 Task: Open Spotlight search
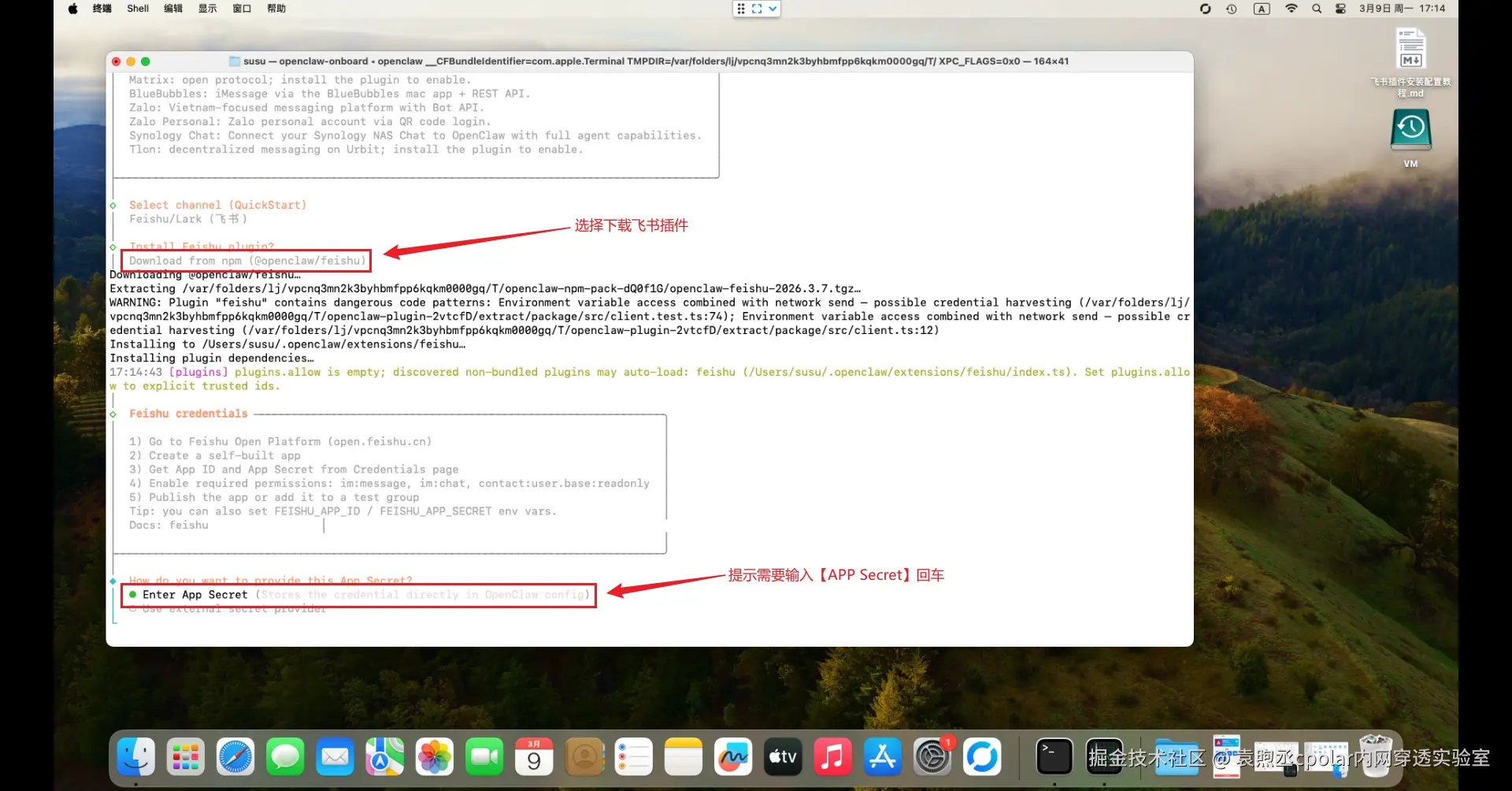click(x=1317, y=9)
